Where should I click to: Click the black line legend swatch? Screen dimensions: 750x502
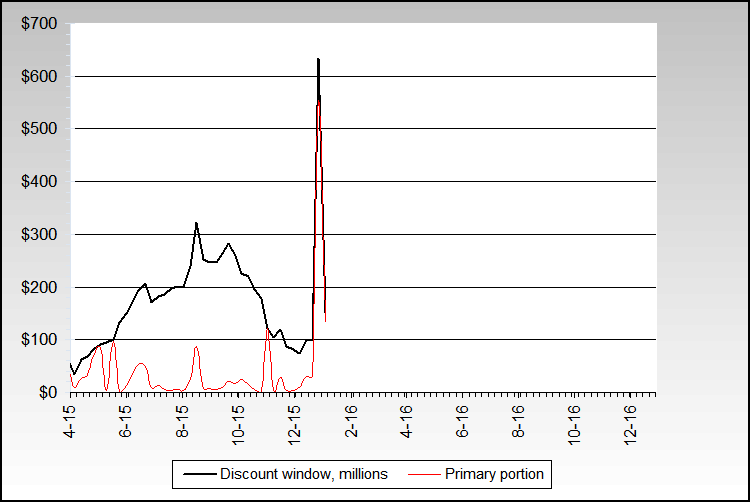pyautogui.click(x=199, y=474)
